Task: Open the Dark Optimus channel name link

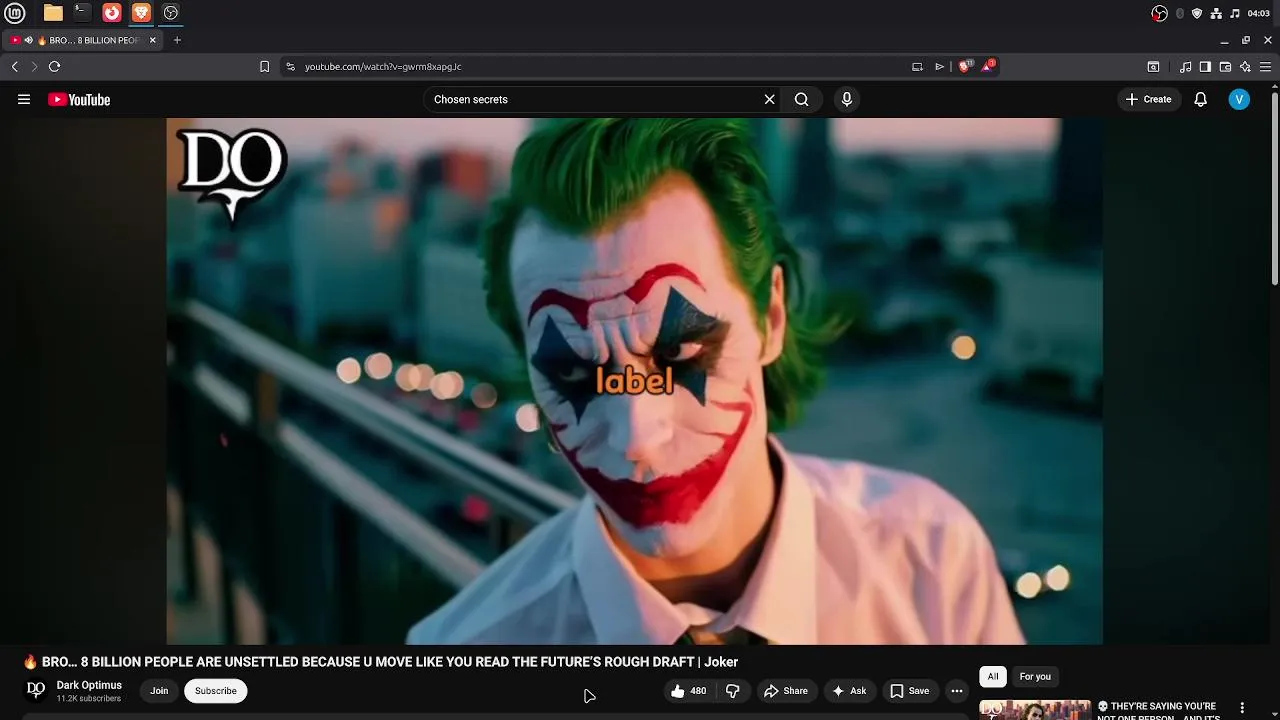Action: pos(89,685)
